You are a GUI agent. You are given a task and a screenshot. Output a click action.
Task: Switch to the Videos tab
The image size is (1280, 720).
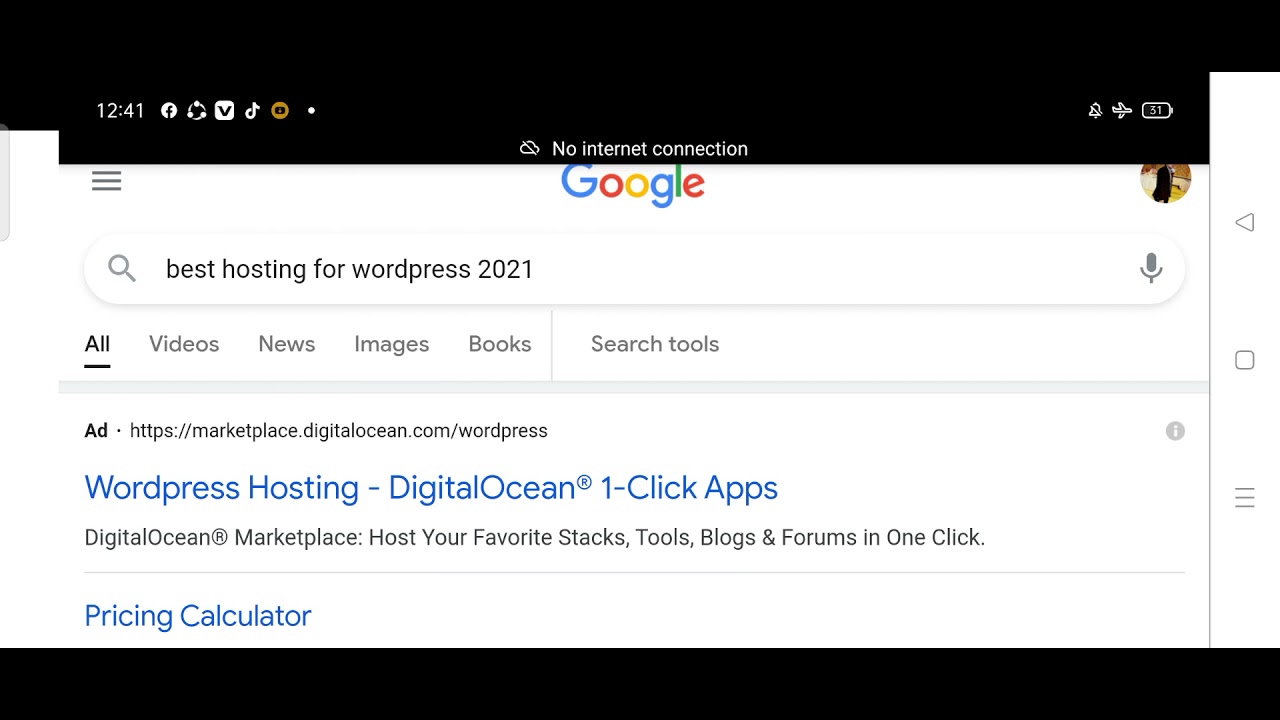184,344
